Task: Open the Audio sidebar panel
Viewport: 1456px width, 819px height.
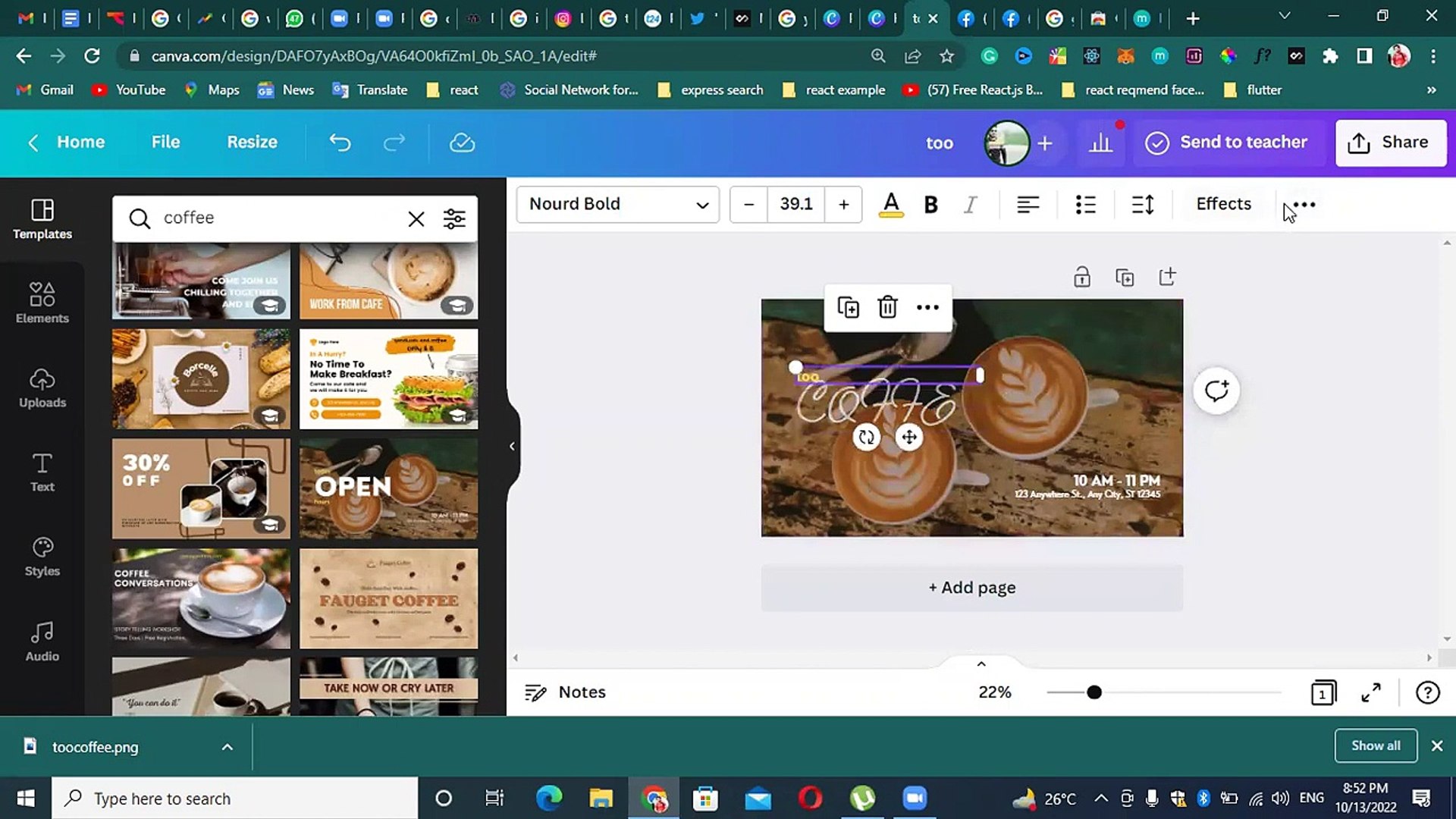Action: (x=42, y=642)
